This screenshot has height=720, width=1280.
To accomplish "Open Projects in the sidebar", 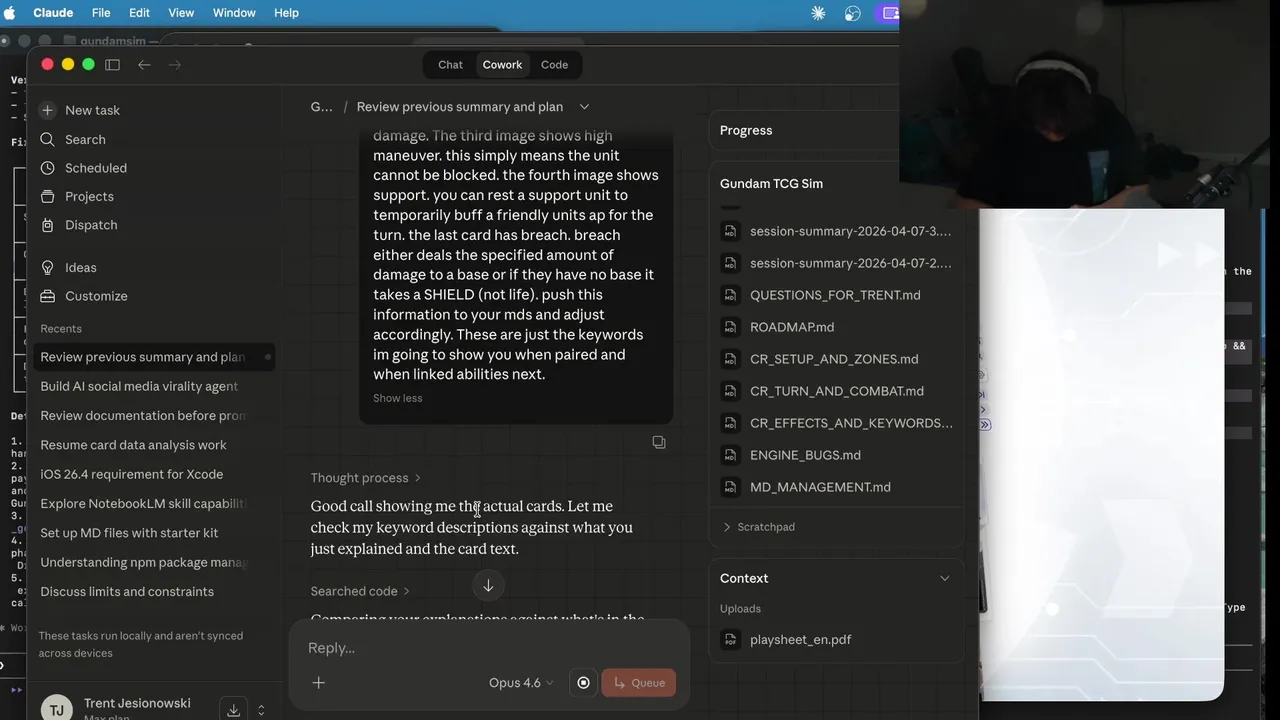I will tap(89, 196).
